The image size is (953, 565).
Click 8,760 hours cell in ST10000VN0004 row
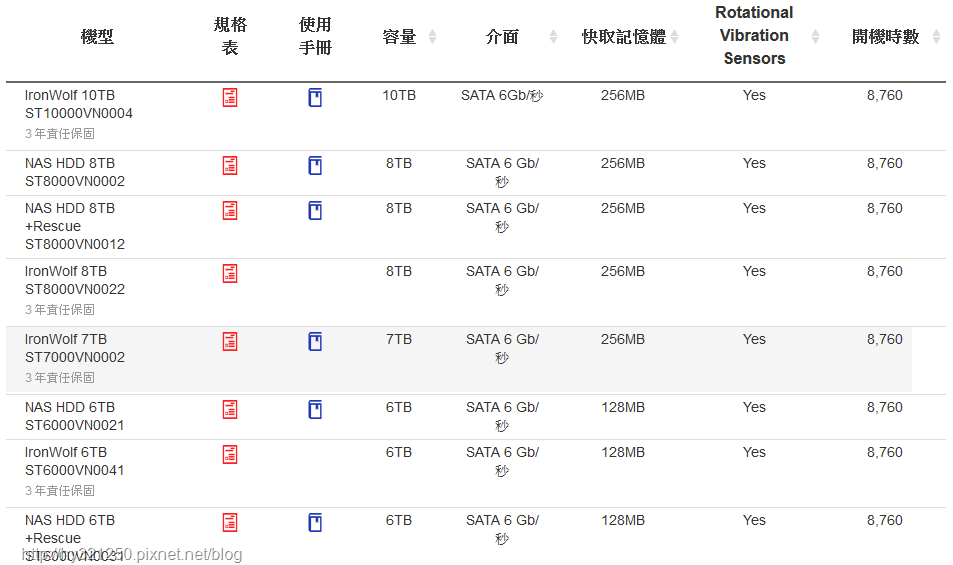click(885, 95)
